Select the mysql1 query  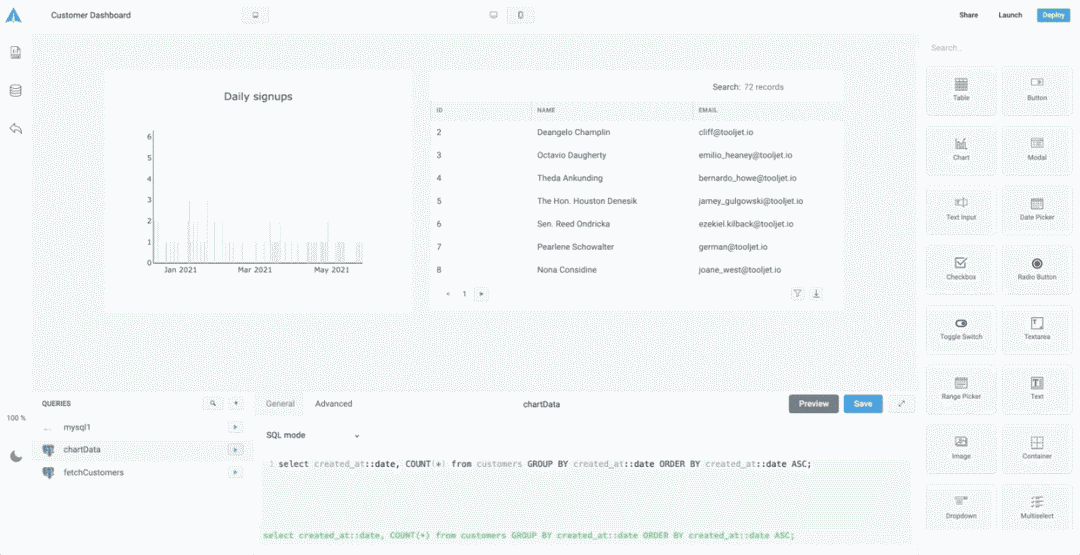point(77,428)
